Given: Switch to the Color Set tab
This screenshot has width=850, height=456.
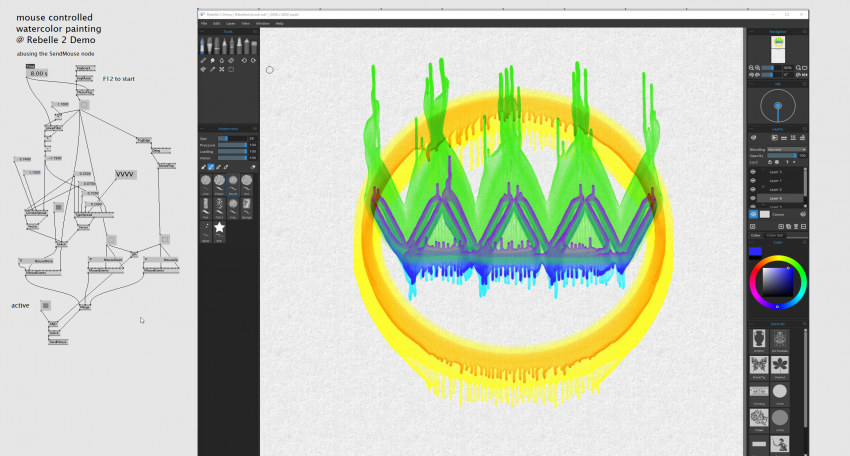Looking at the screenshot, I should [x=775, y=236].
